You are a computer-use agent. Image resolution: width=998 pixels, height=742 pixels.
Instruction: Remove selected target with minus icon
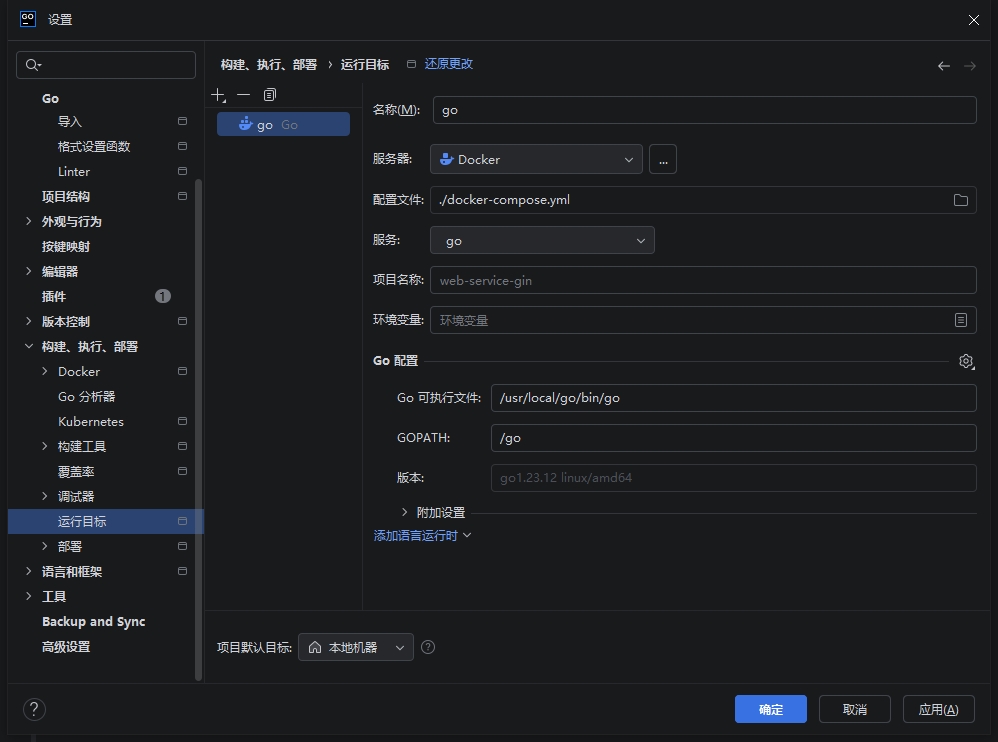point(243,95)
